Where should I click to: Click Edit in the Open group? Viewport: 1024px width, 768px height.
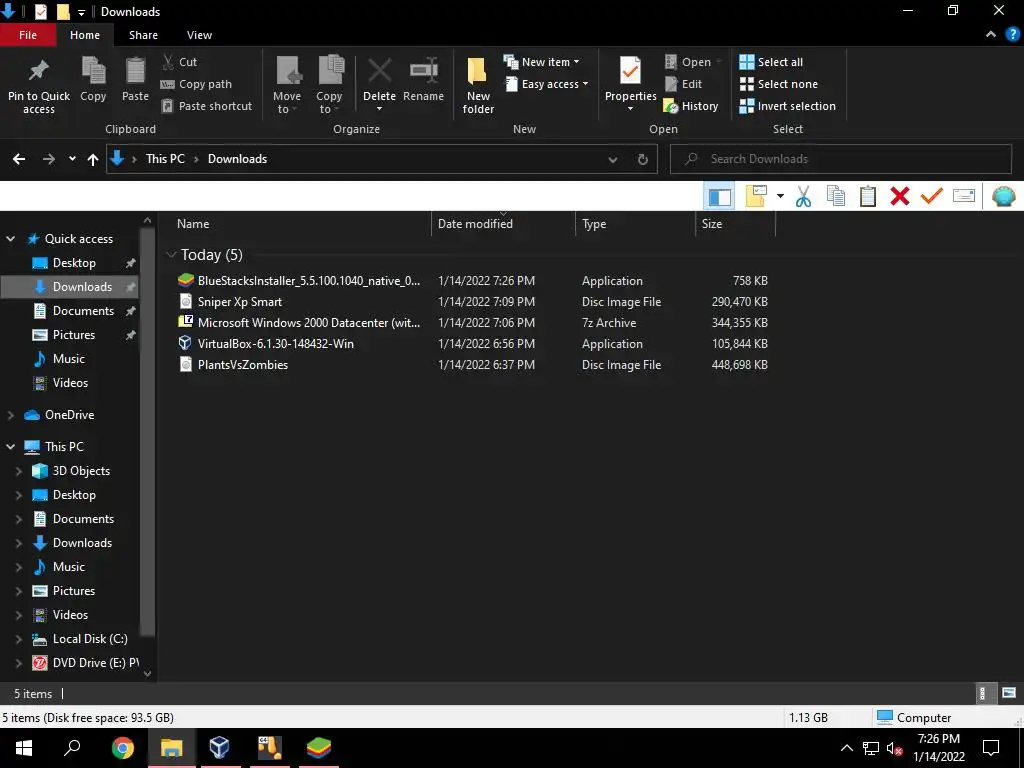683,84
